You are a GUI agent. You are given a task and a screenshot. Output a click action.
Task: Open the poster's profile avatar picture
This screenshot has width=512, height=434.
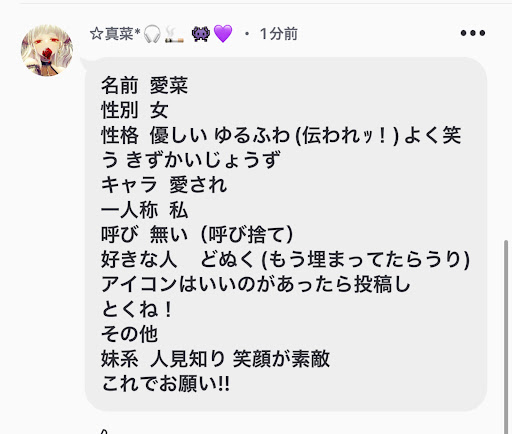[47, 50]
